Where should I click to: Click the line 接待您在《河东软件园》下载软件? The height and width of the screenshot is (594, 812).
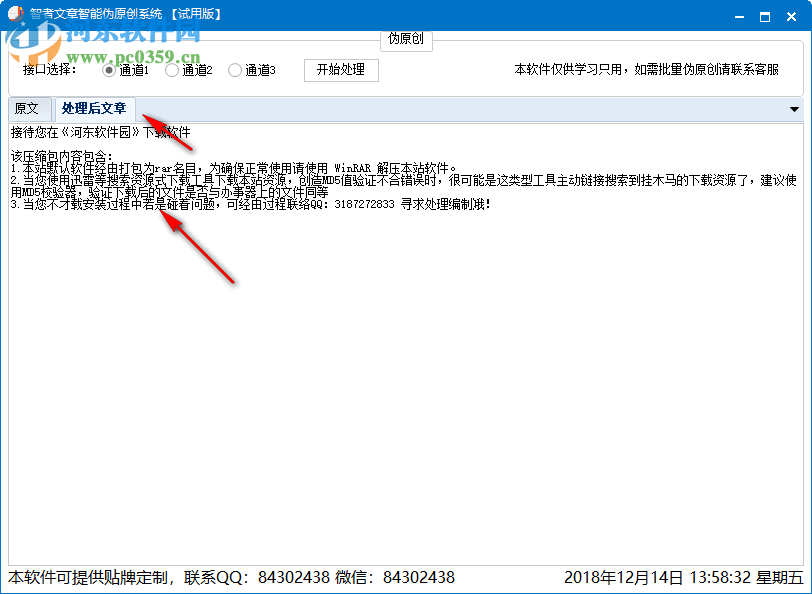click(x=100, y=133)
